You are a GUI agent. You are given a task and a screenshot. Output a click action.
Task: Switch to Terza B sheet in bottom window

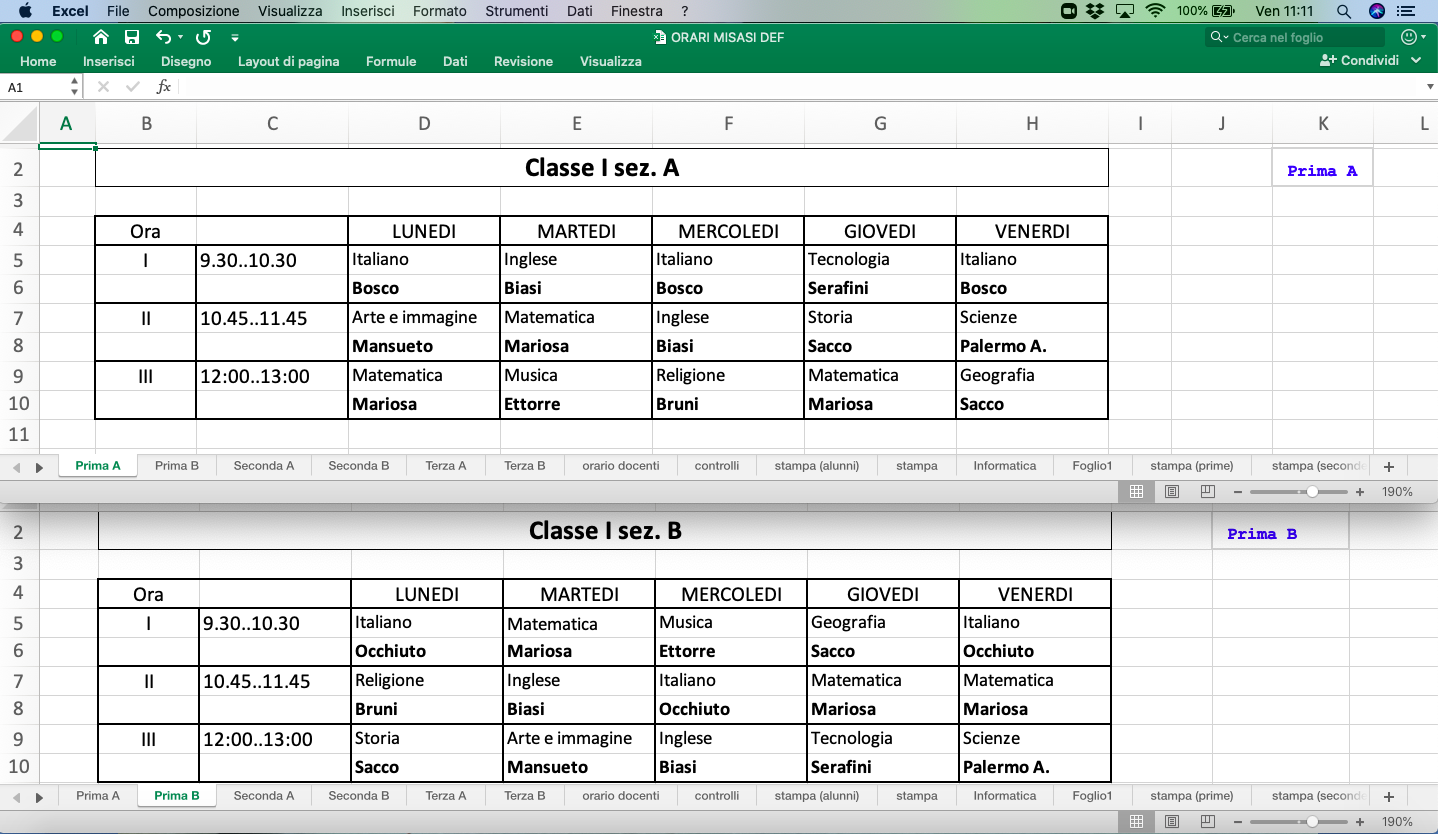[525, 796]
